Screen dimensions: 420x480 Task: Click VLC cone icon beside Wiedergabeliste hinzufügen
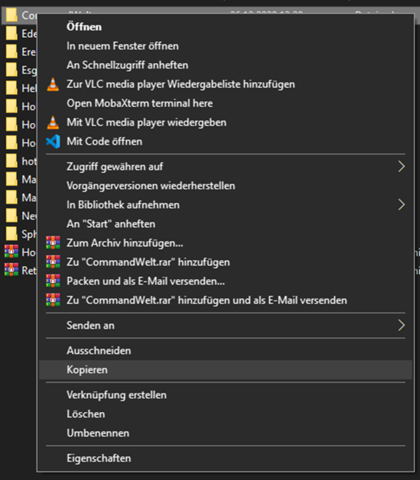(x=53, y=84)
